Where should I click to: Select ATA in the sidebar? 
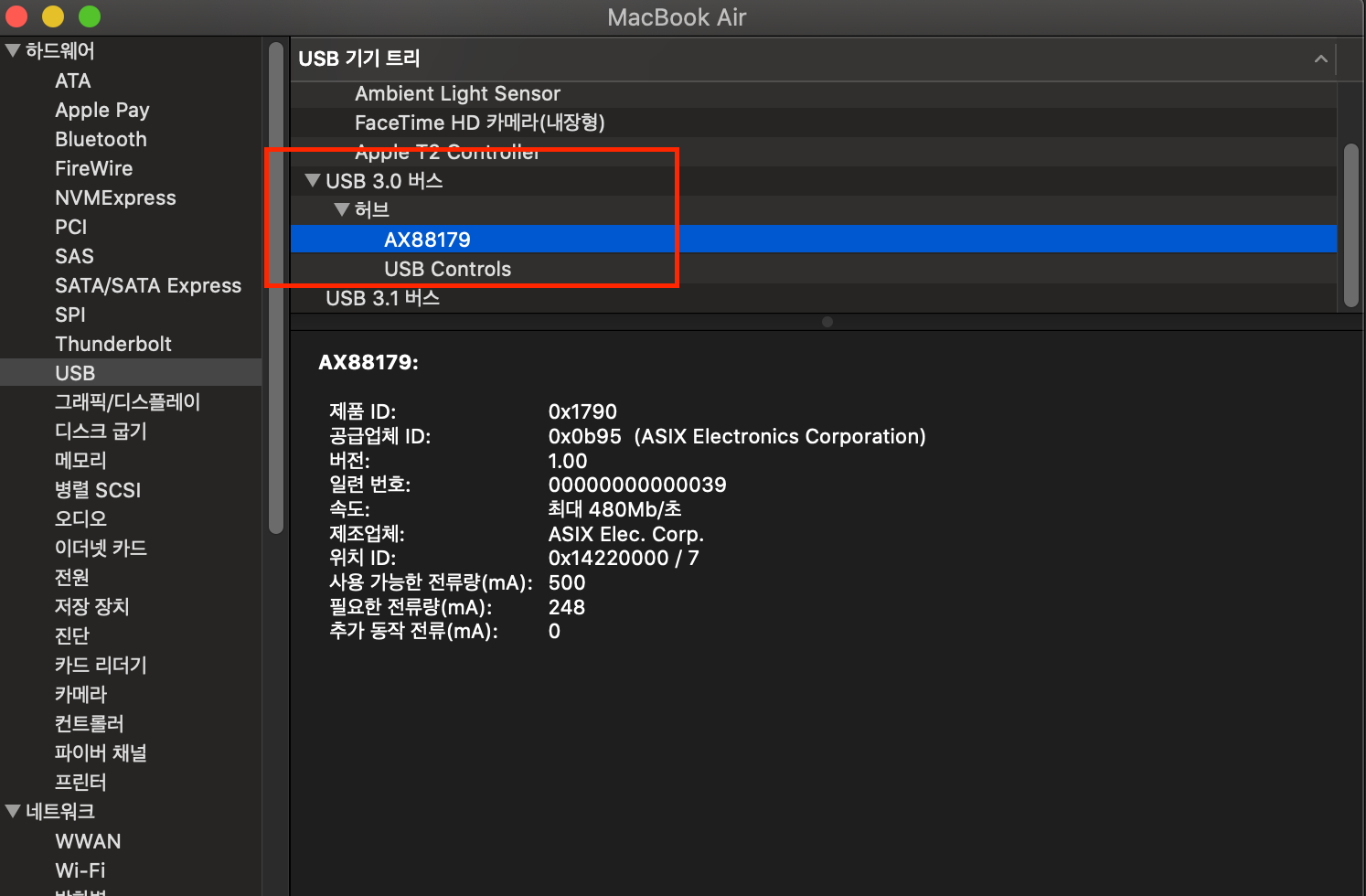point(73,80)
